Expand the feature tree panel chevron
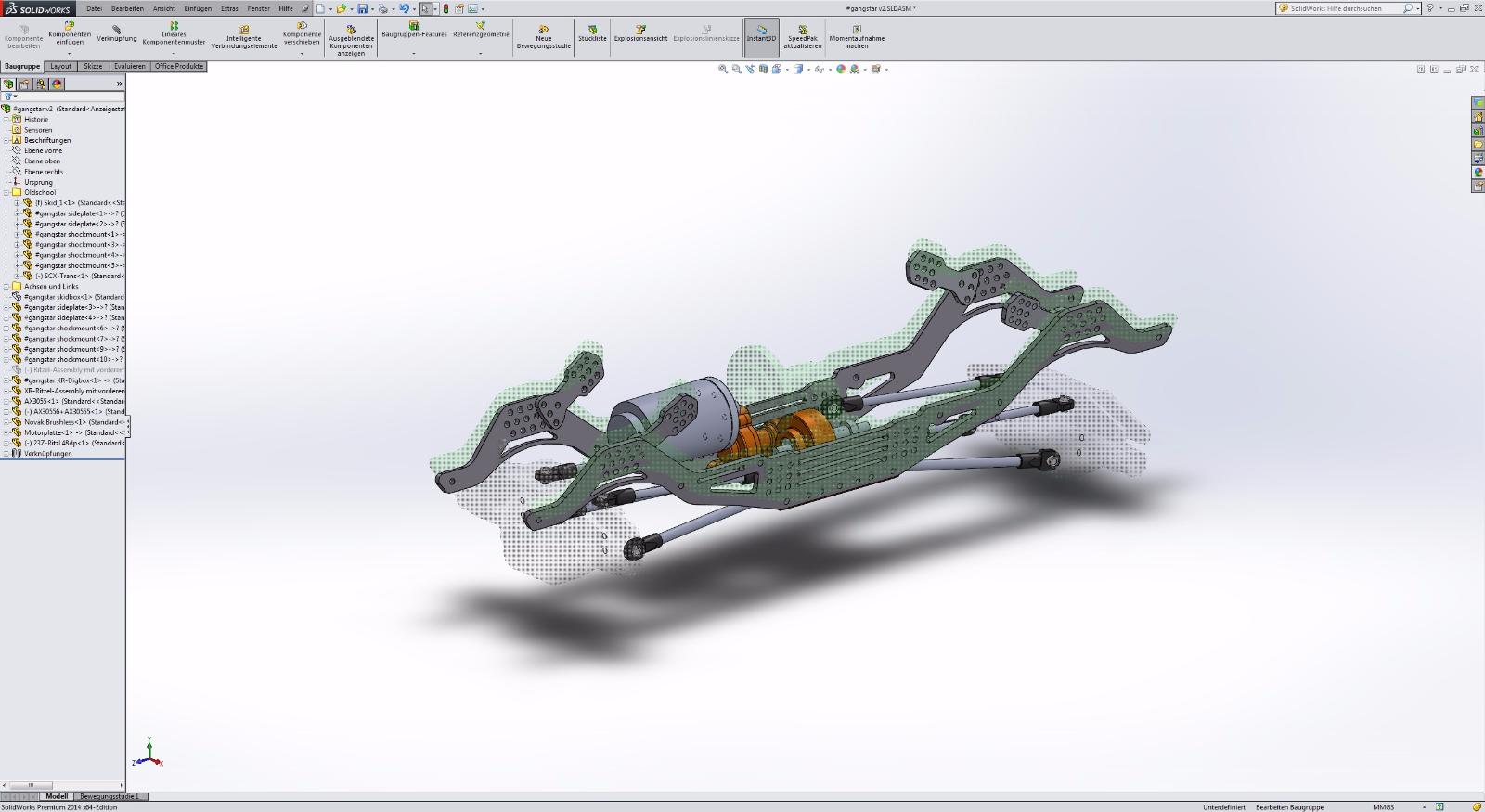Viewport: 1485px width, 812px height. [119, 84]
